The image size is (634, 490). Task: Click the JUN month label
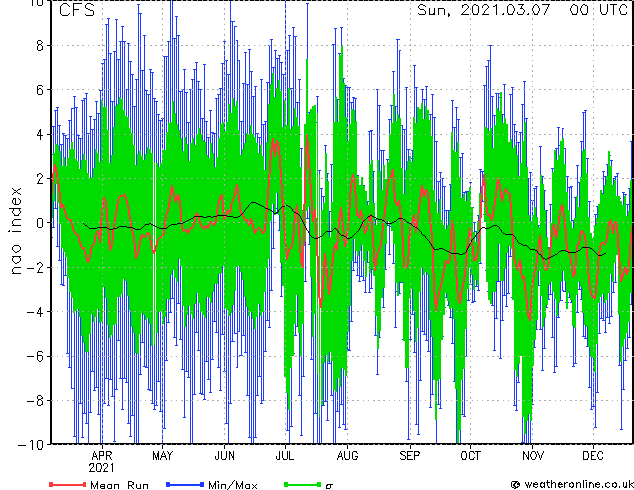(224, 456)
